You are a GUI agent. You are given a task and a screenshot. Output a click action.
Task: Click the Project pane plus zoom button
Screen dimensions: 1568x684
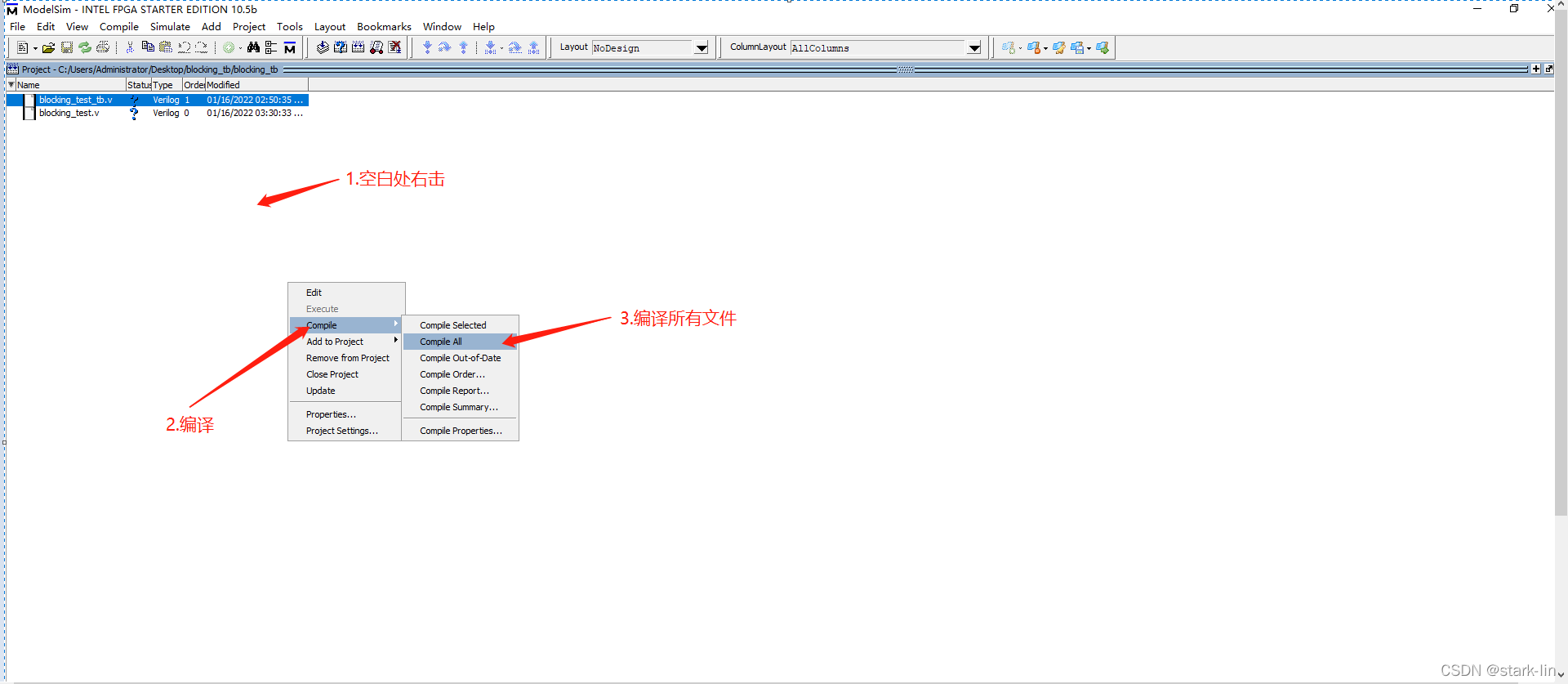coord(1536,69)
